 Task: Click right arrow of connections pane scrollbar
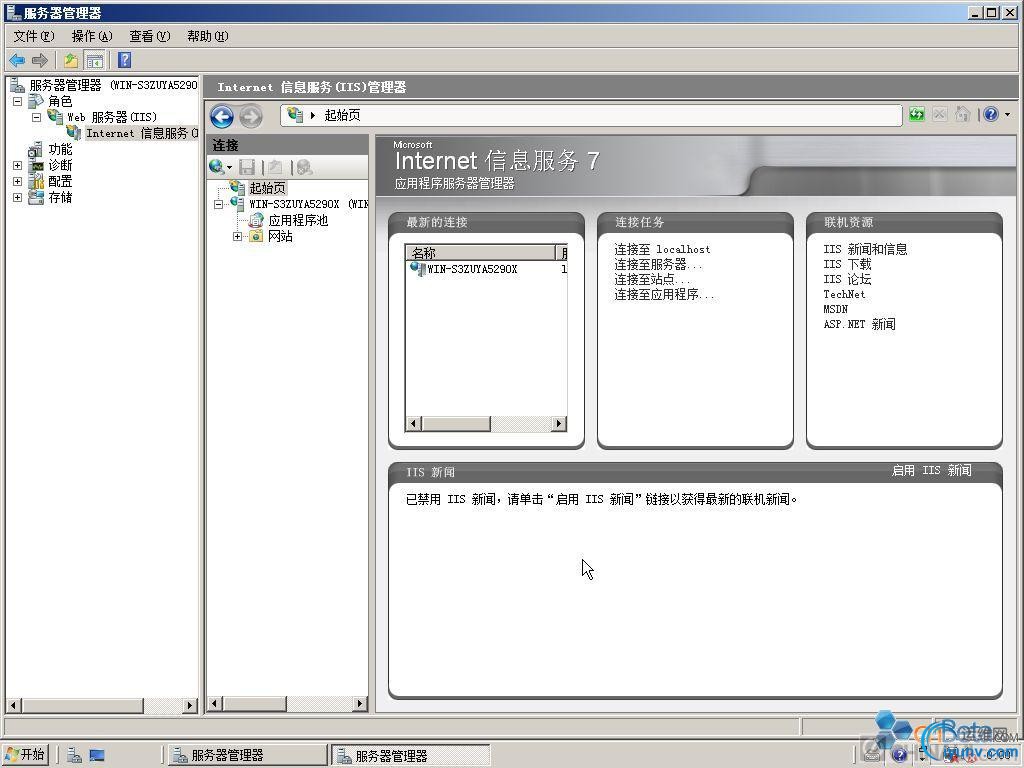coord(360,703)
